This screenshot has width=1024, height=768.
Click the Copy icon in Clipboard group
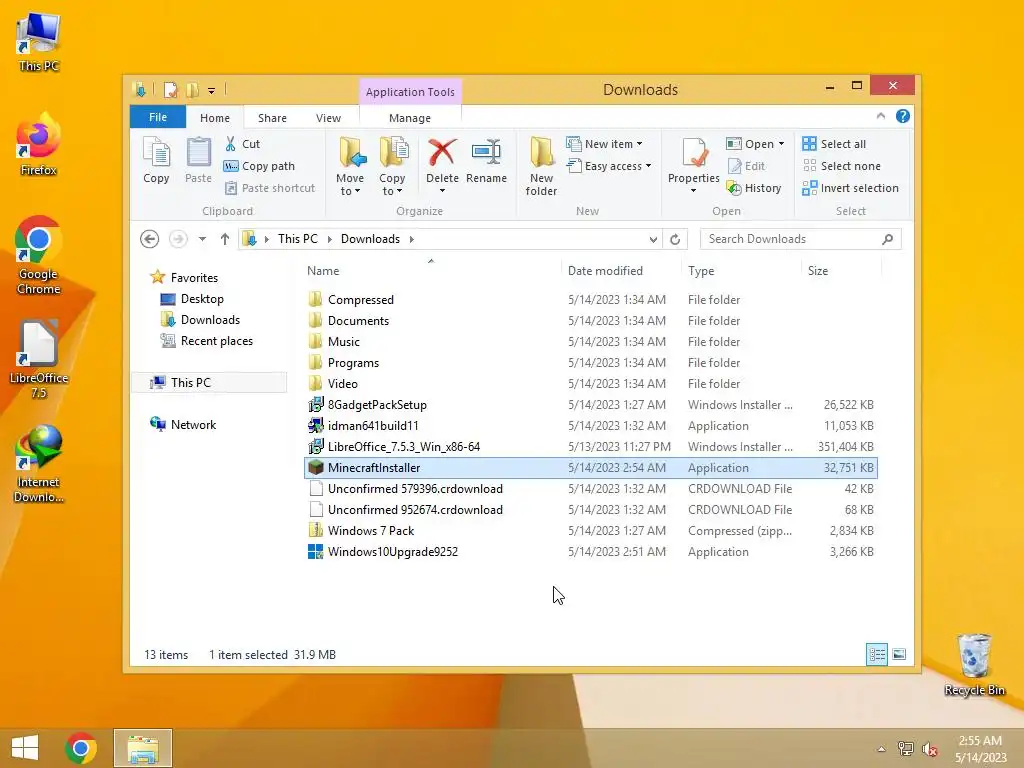[x=156, y=153]
